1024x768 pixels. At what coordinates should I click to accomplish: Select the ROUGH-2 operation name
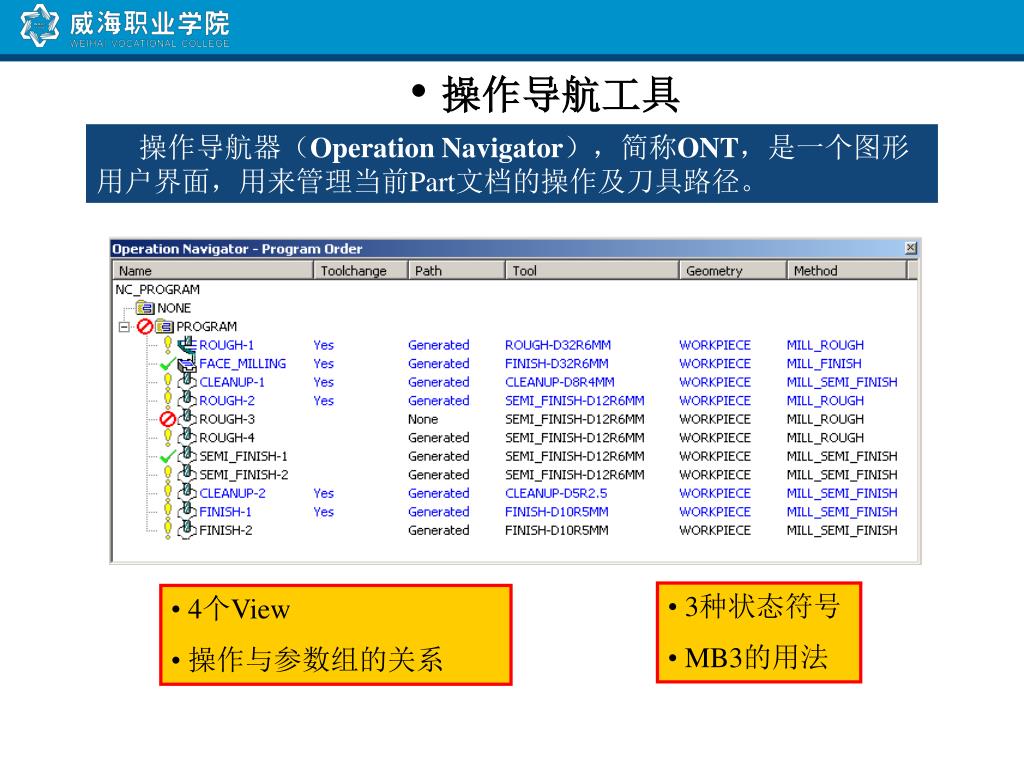click(227, 400)
